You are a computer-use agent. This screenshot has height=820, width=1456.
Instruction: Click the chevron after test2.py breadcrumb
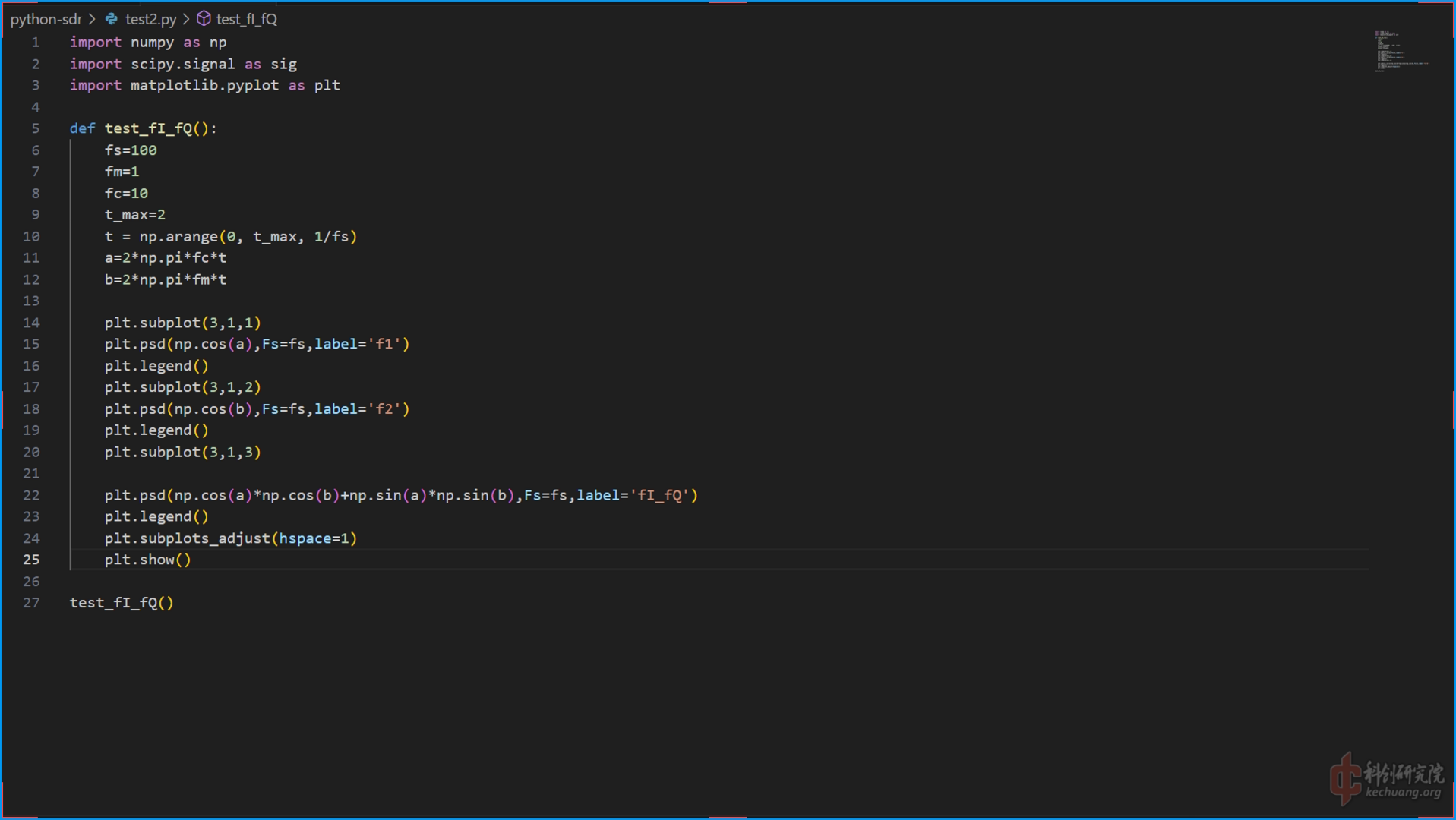click(x=186, y=19)
